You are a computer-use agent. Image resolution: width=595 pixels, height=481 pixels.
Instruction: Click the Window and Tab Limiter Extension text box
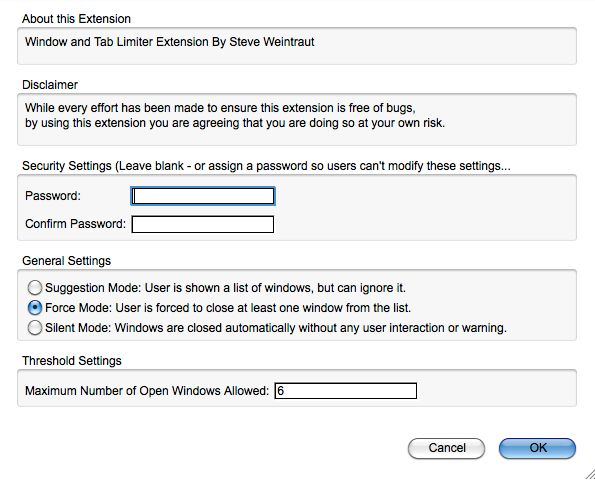click(x=297, y=46)
